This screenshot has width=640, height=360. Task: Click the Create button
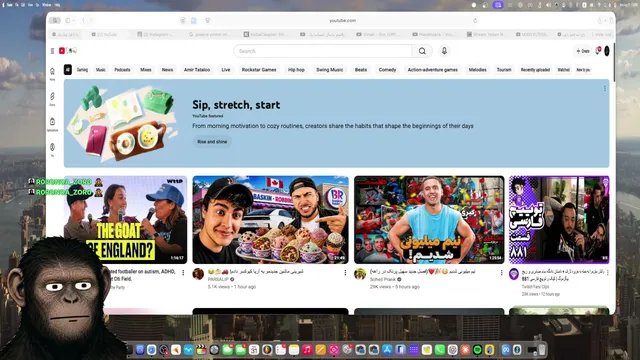(x=583, y=51)
